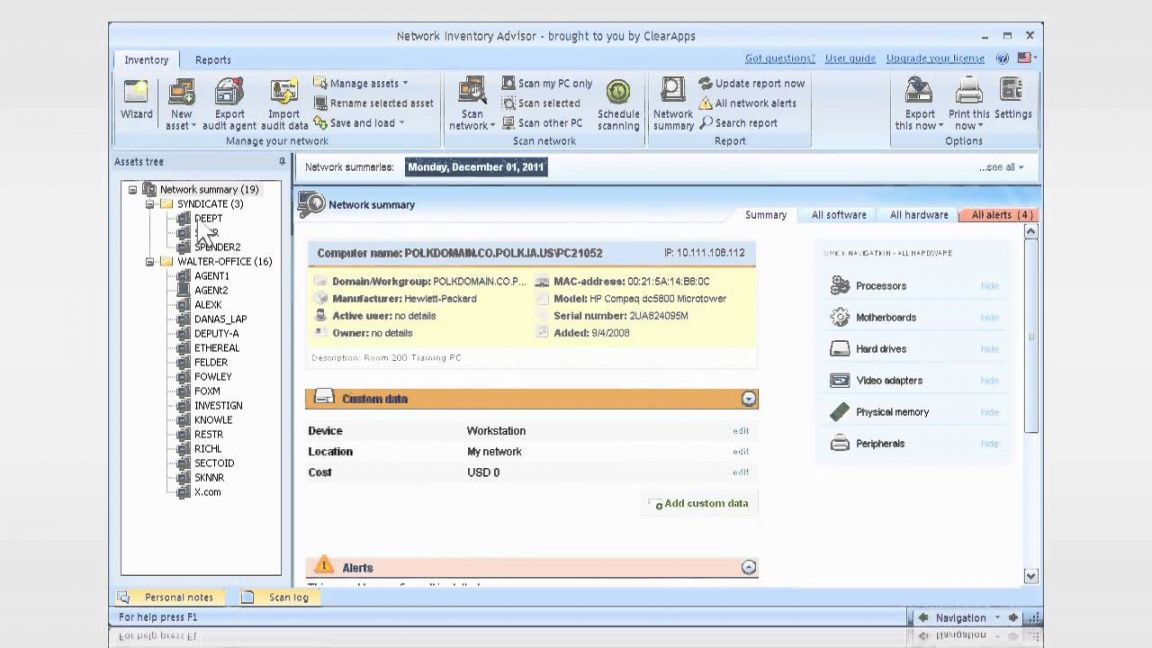Viewport: 1152px width, 648px height.
Task: Select the All hardware tab
Action: click(x=918, y=215)
